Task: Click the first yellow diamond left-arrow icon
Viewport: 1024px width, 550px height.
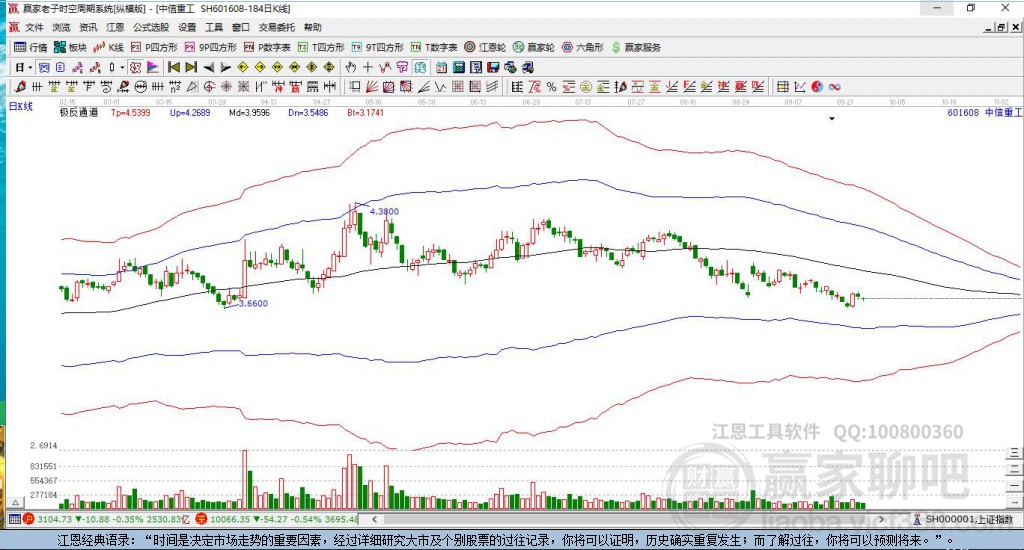Action: coord(243,67)
